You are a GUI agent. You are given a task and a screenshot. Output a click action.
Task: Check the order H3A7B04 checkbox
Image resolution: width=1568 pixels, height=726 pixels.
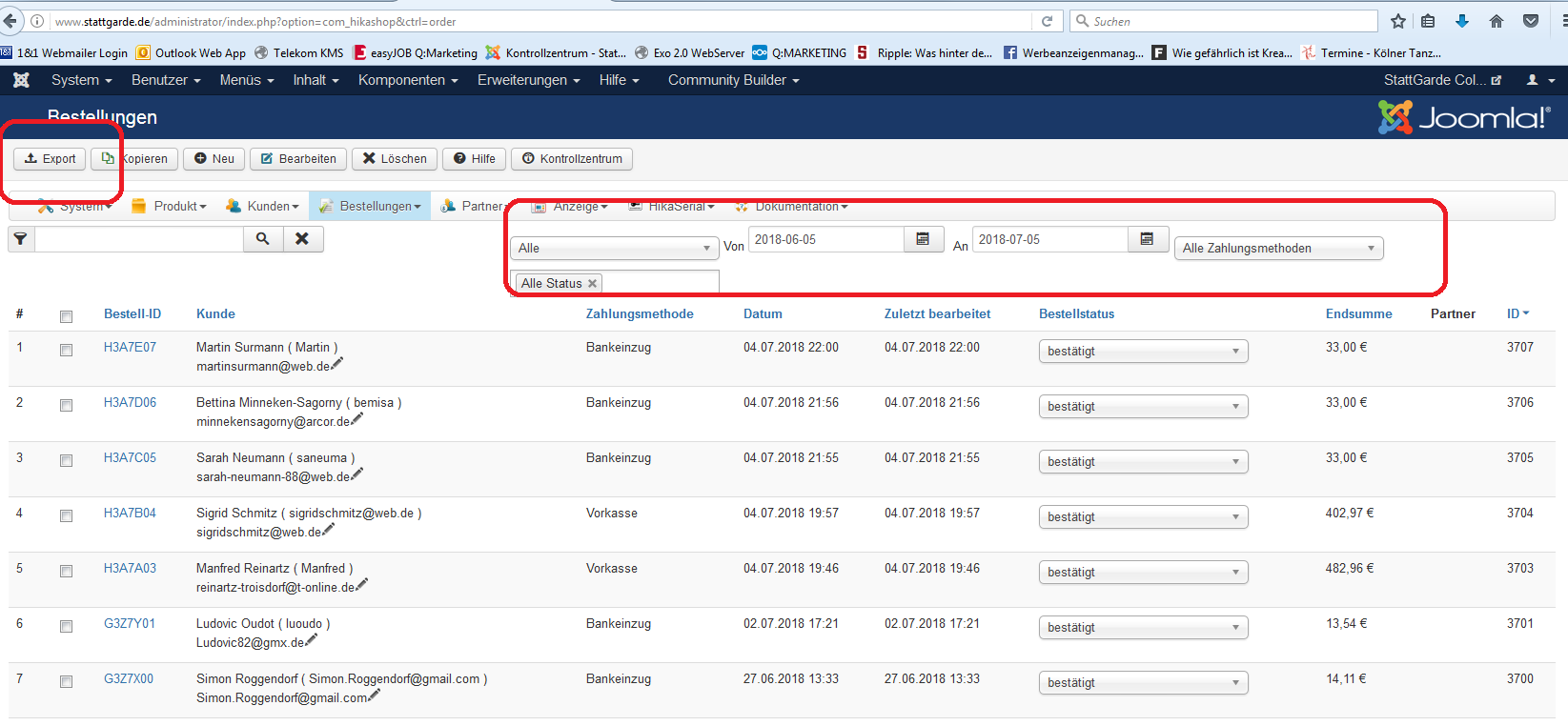(x=66, y=515)
